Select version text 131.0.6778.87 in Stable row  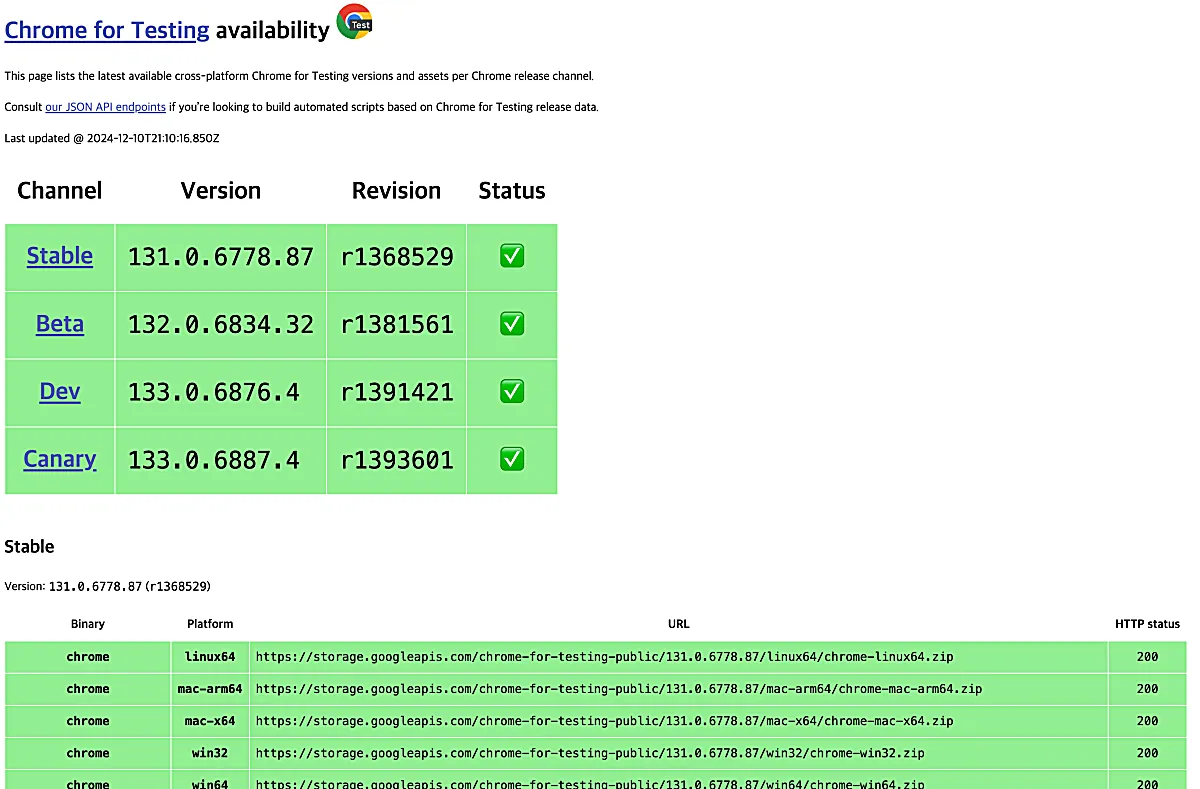click(221, 257)
